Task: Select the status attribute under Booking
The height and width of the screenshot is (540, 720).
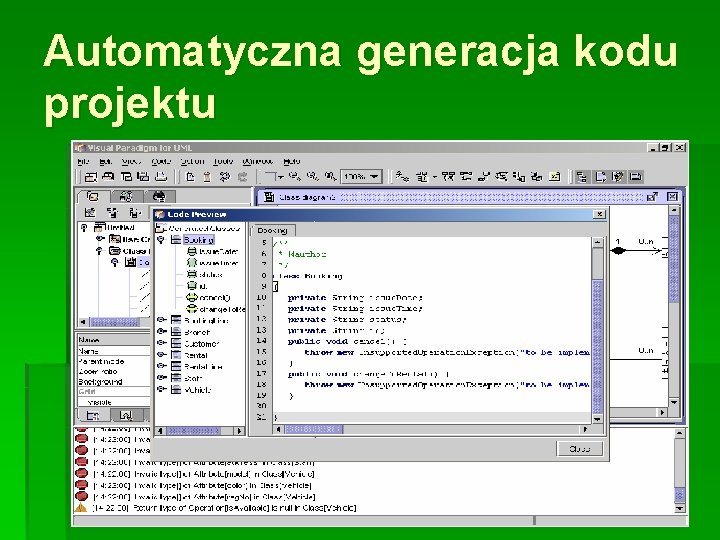Action: 211,275
